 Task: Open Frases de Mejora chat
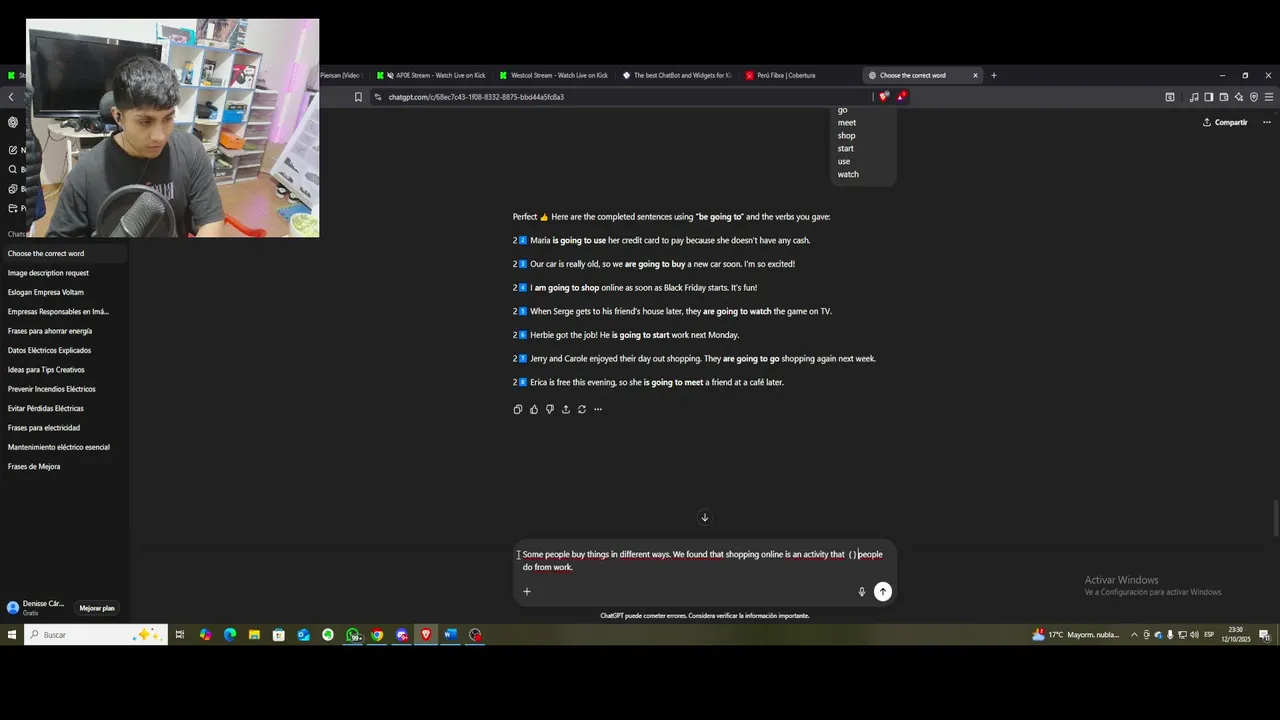tap(64, 466)
